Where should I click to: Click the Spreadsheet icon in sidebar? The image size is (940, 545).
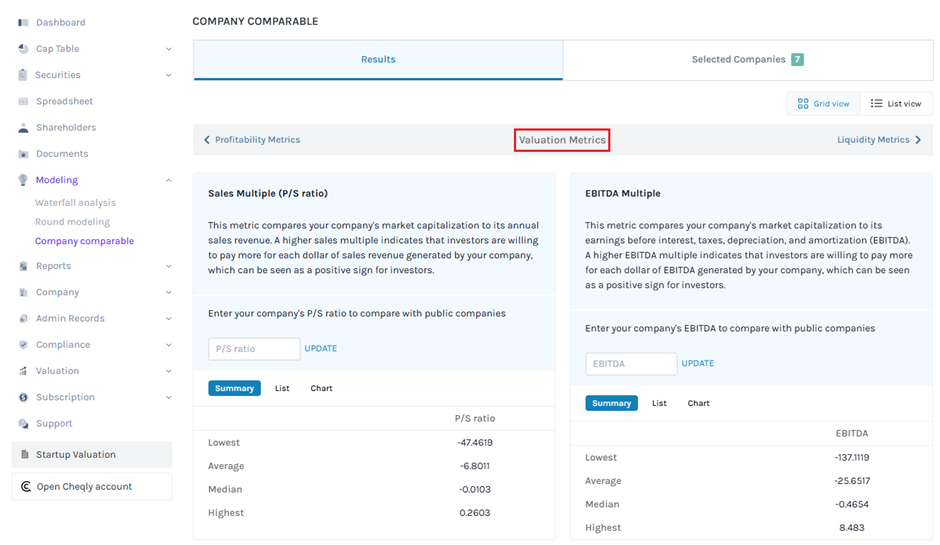click(23, 101)
